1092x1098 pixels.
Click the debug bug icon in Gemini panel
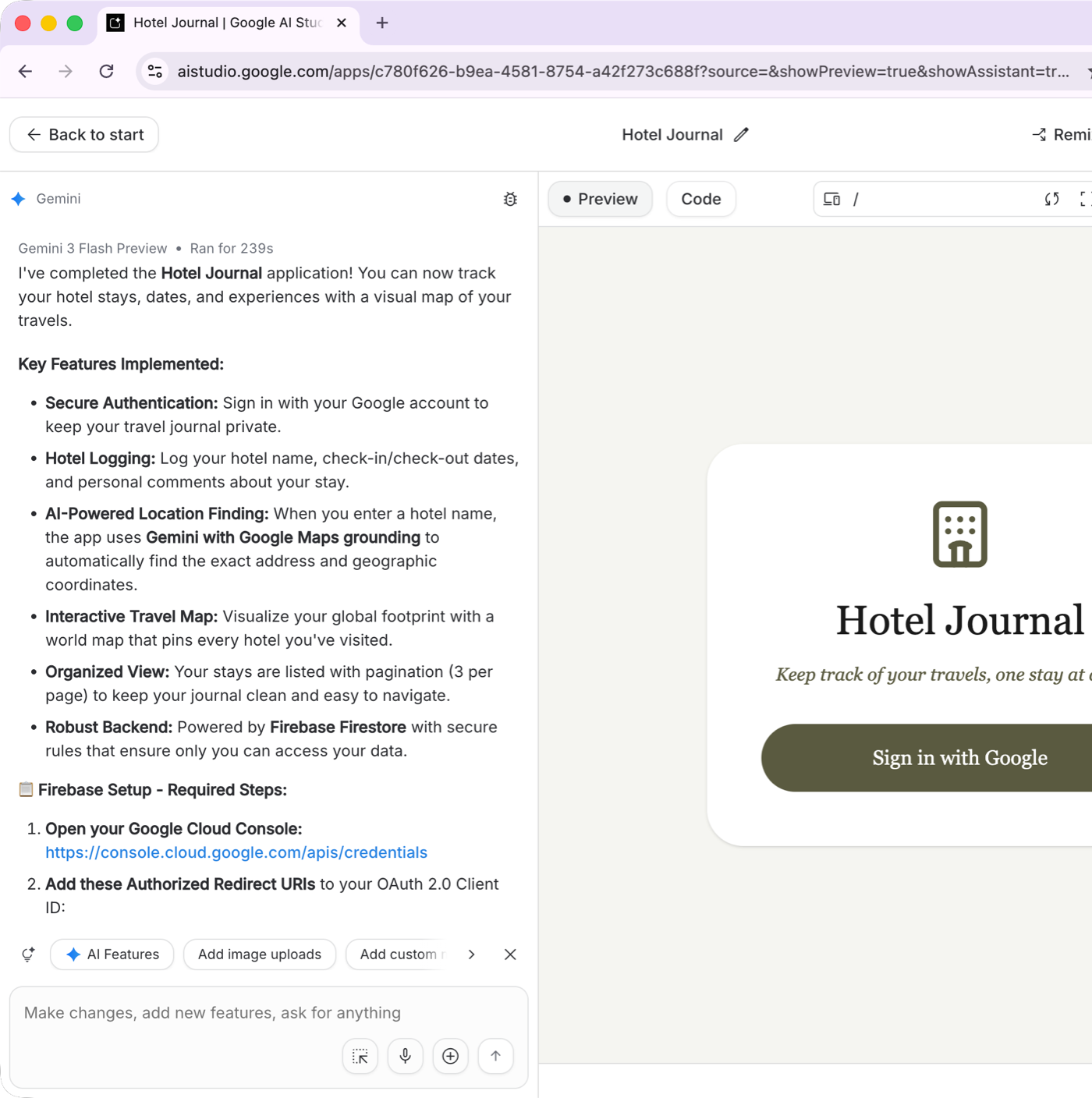pyautogui.click(x=510, y=200)
